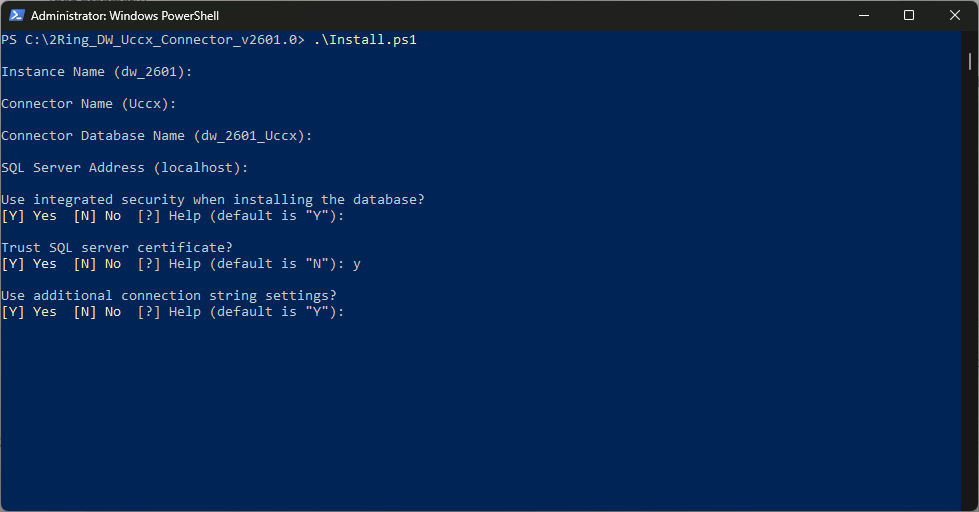Click the PS C:\2Ring_DW_Uccx_Connector path prompt

pos(152,40)
